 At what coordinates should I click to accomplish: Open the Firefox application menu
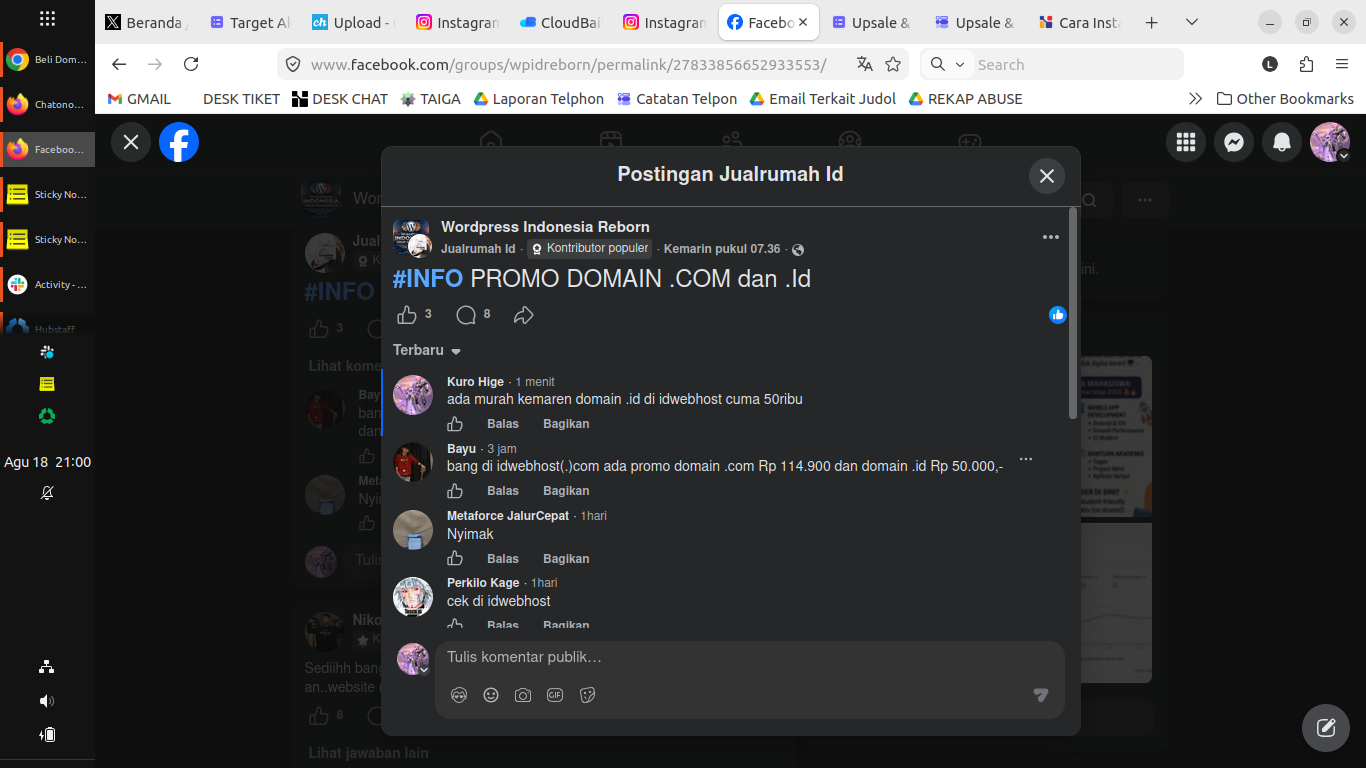pyautogui.click(x=1342, y=64)
